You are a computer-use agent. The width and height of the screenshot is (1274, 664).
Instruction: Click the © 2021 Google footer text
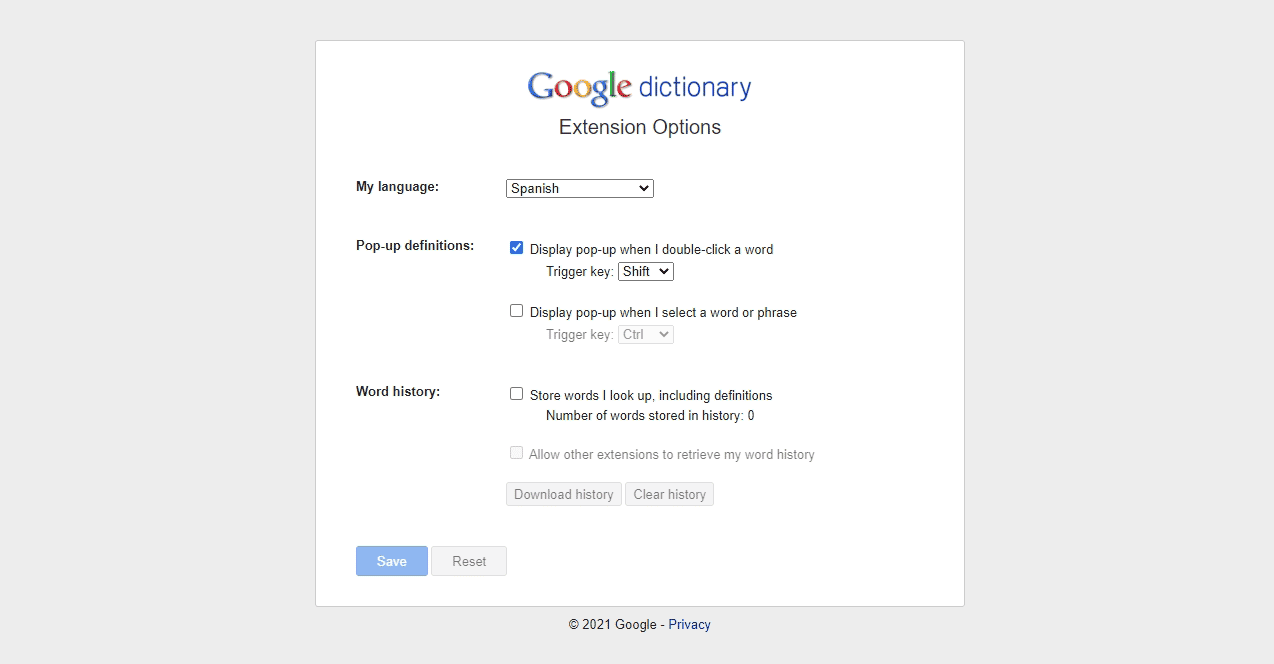tap(613, 624)
